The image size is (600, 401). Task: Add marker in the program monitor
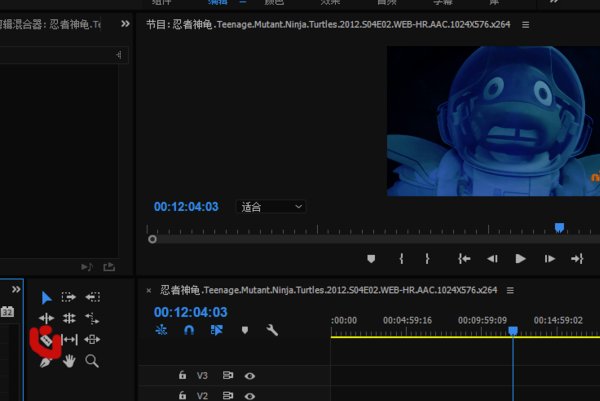click(371, 259)
